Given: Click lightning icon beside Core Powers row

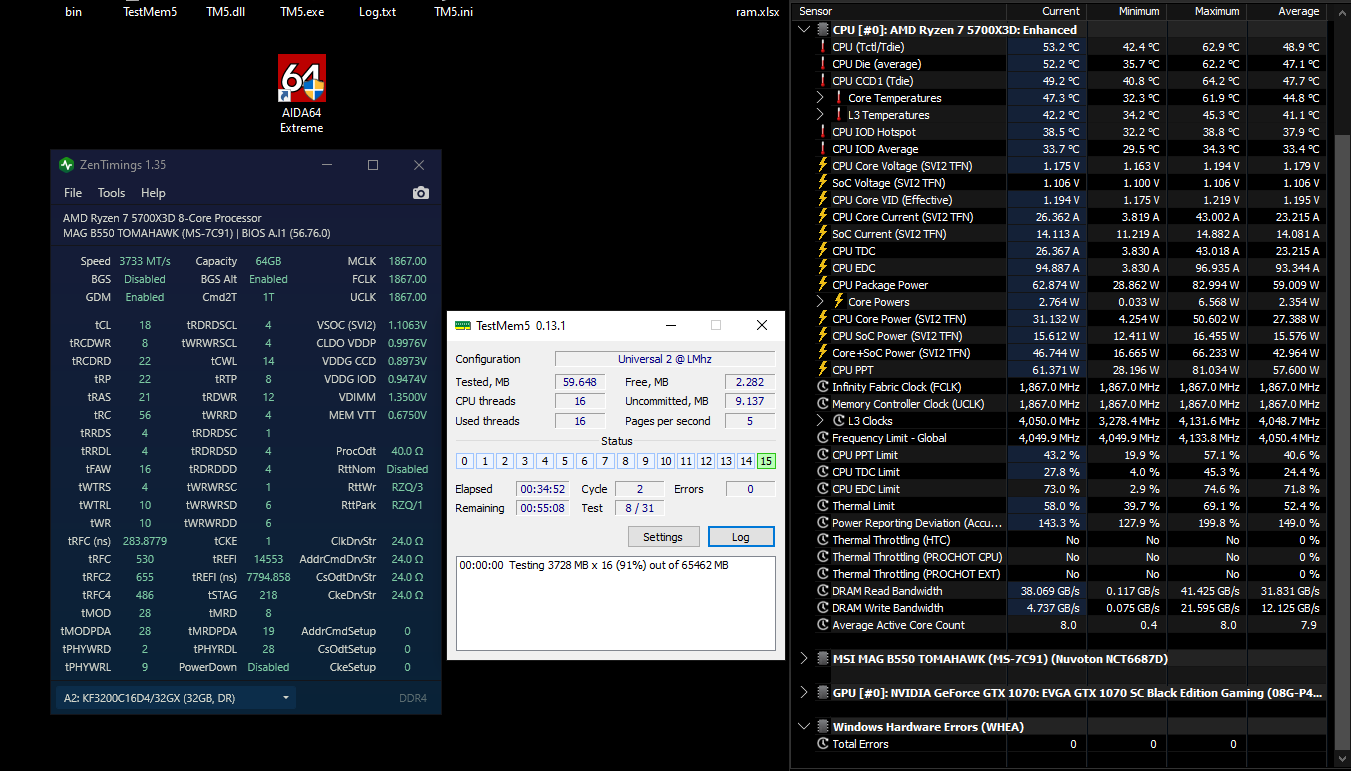Looking at the screenshot, I should click(x=839, y=302).
